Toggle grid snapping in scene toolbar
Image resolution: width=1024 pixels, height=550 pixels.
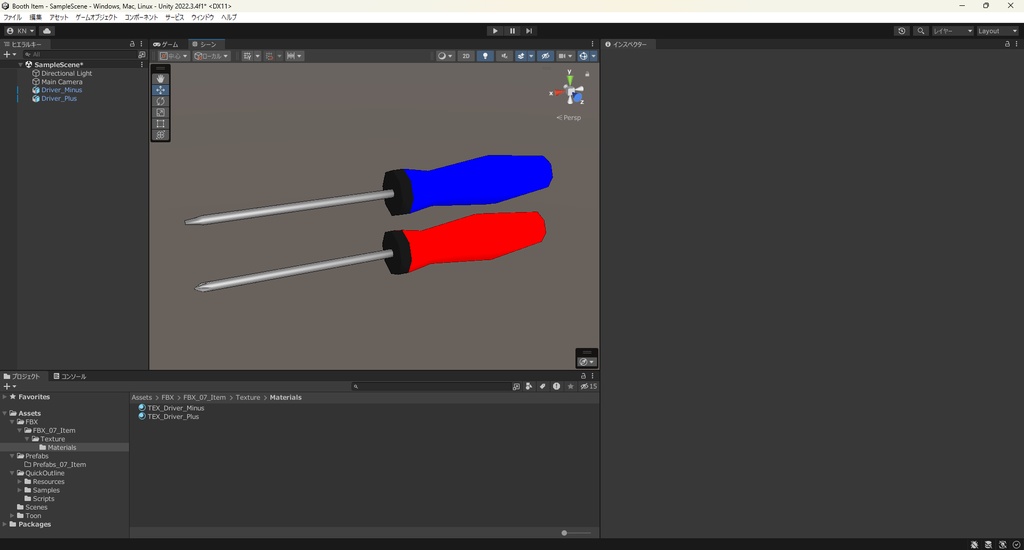click(269, 56)
